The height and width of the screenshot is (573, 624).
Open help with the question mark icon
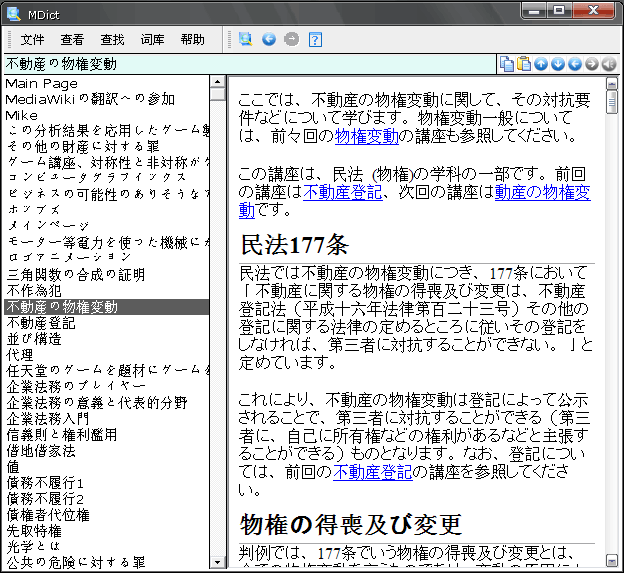tap(315, 39)
